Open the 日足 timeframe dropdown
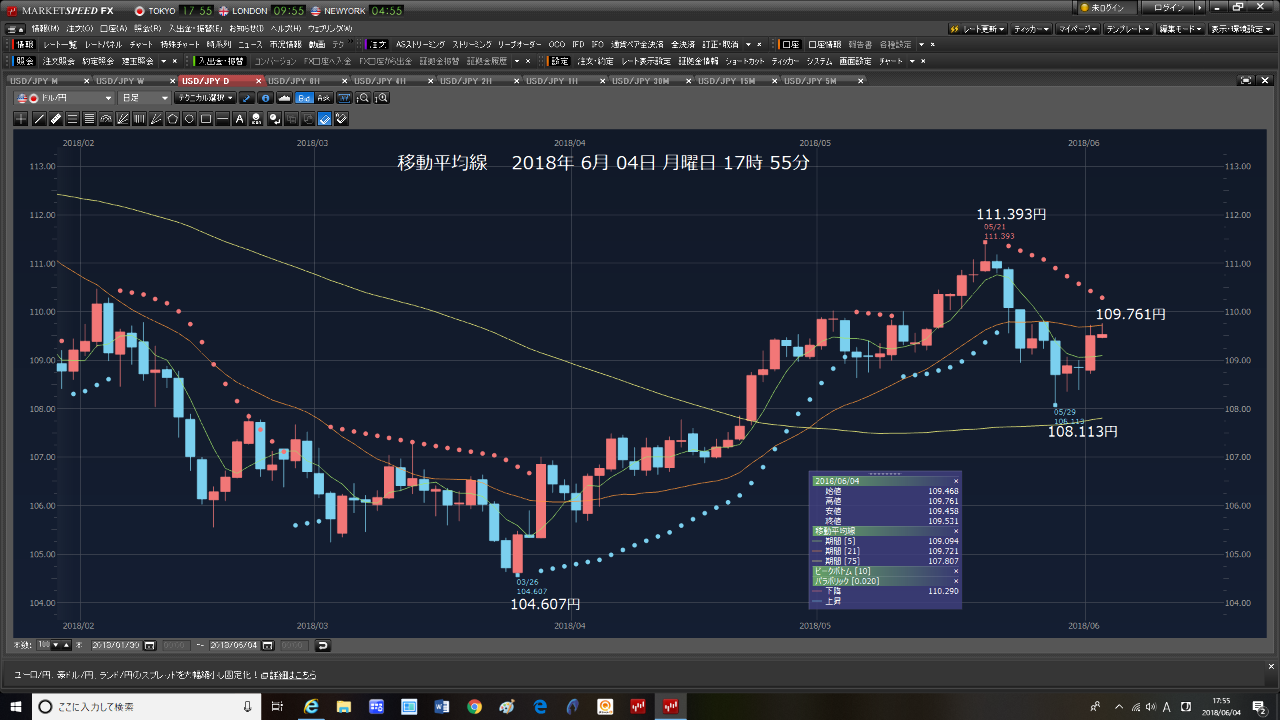This screenshot has height=720, width=1280. (144, 98)
